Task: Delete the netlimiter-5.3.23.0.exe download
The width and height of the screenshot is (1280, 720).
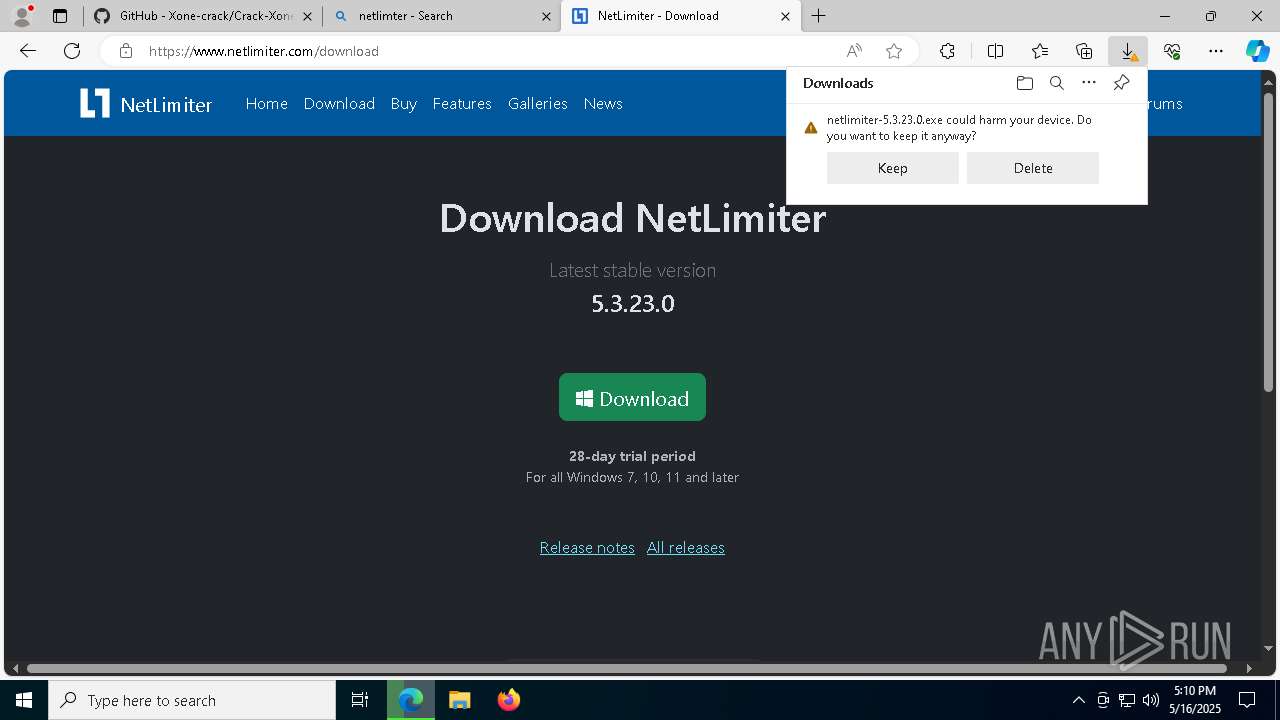Action: [x=1033, y=168]
